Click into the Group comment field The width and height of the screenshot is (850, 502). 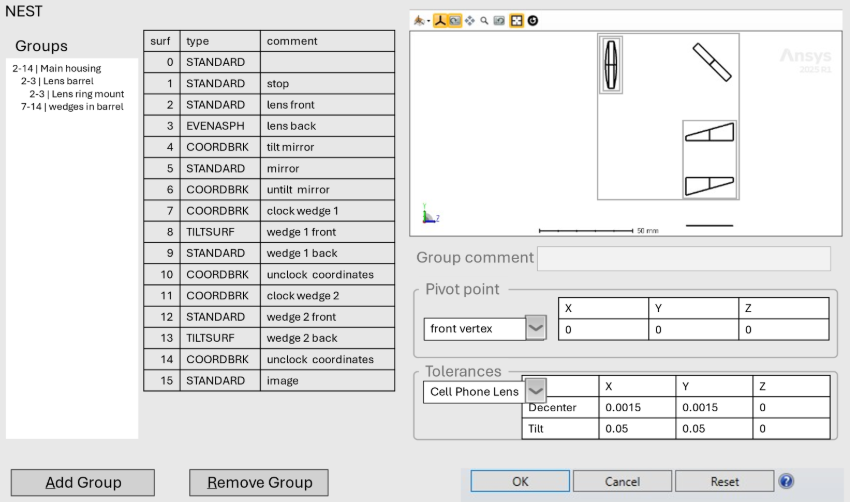click(683, 258)
